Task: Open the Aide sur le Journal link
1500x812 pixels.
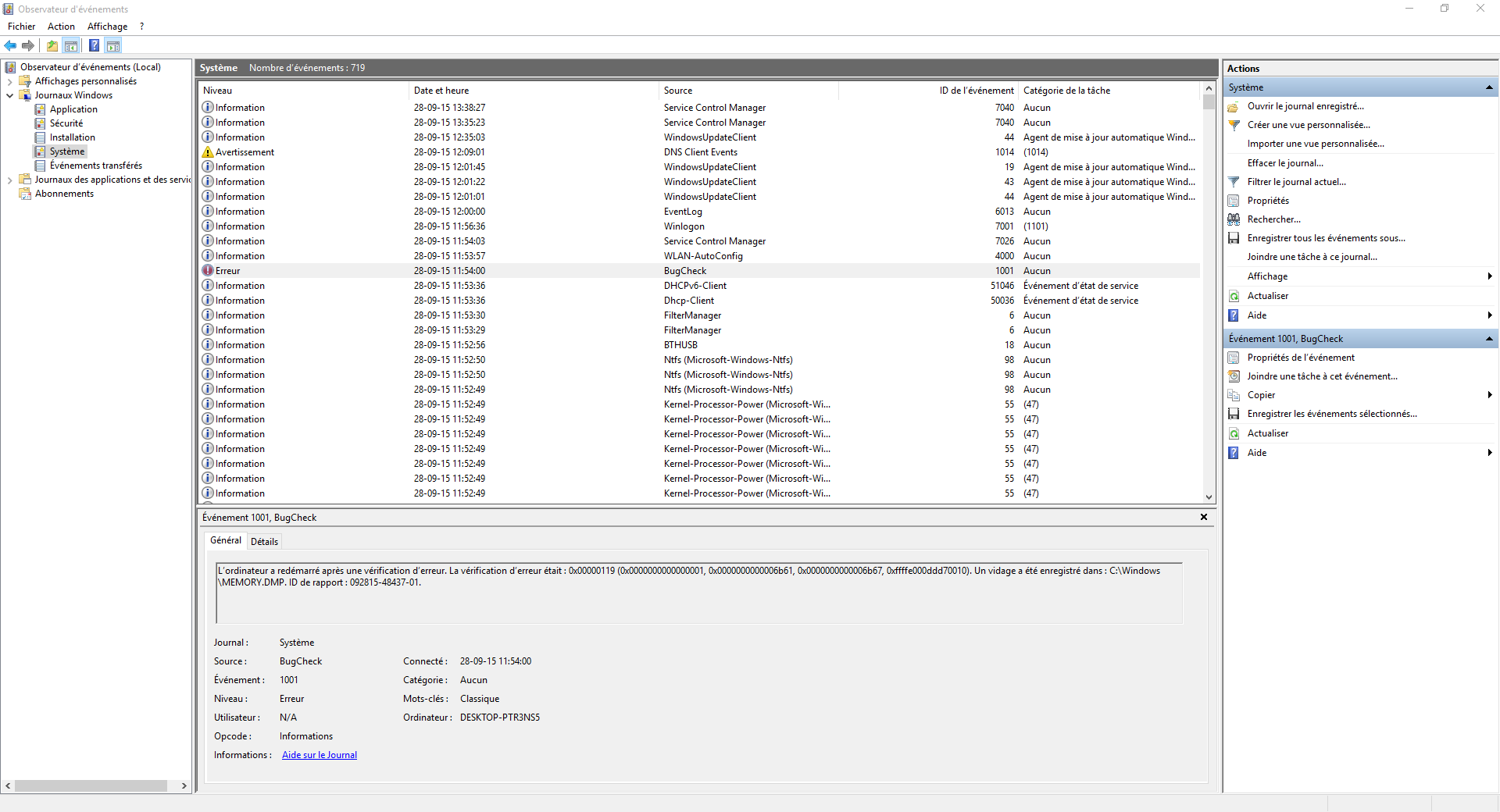Action: point(320,755)
